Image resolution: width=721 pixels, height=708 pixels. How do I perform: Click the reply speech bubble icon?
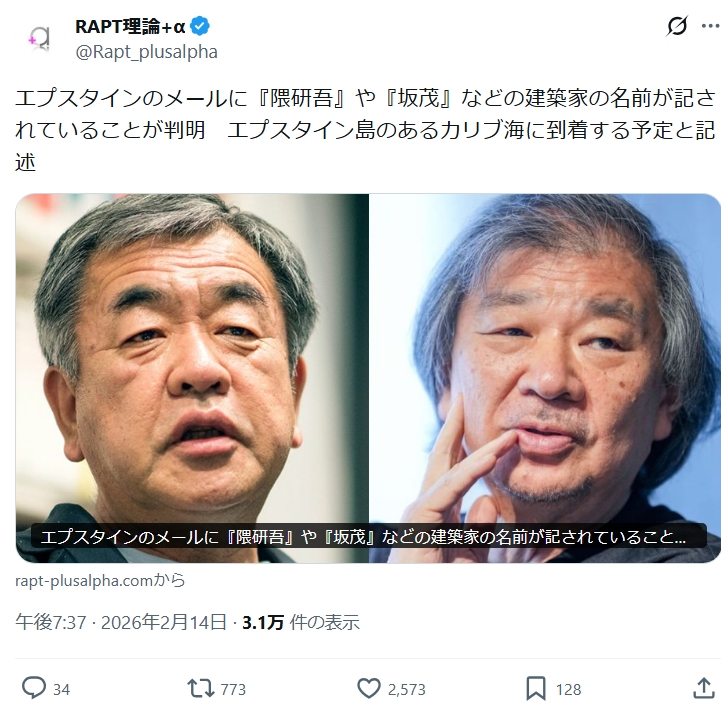[34, 688]
